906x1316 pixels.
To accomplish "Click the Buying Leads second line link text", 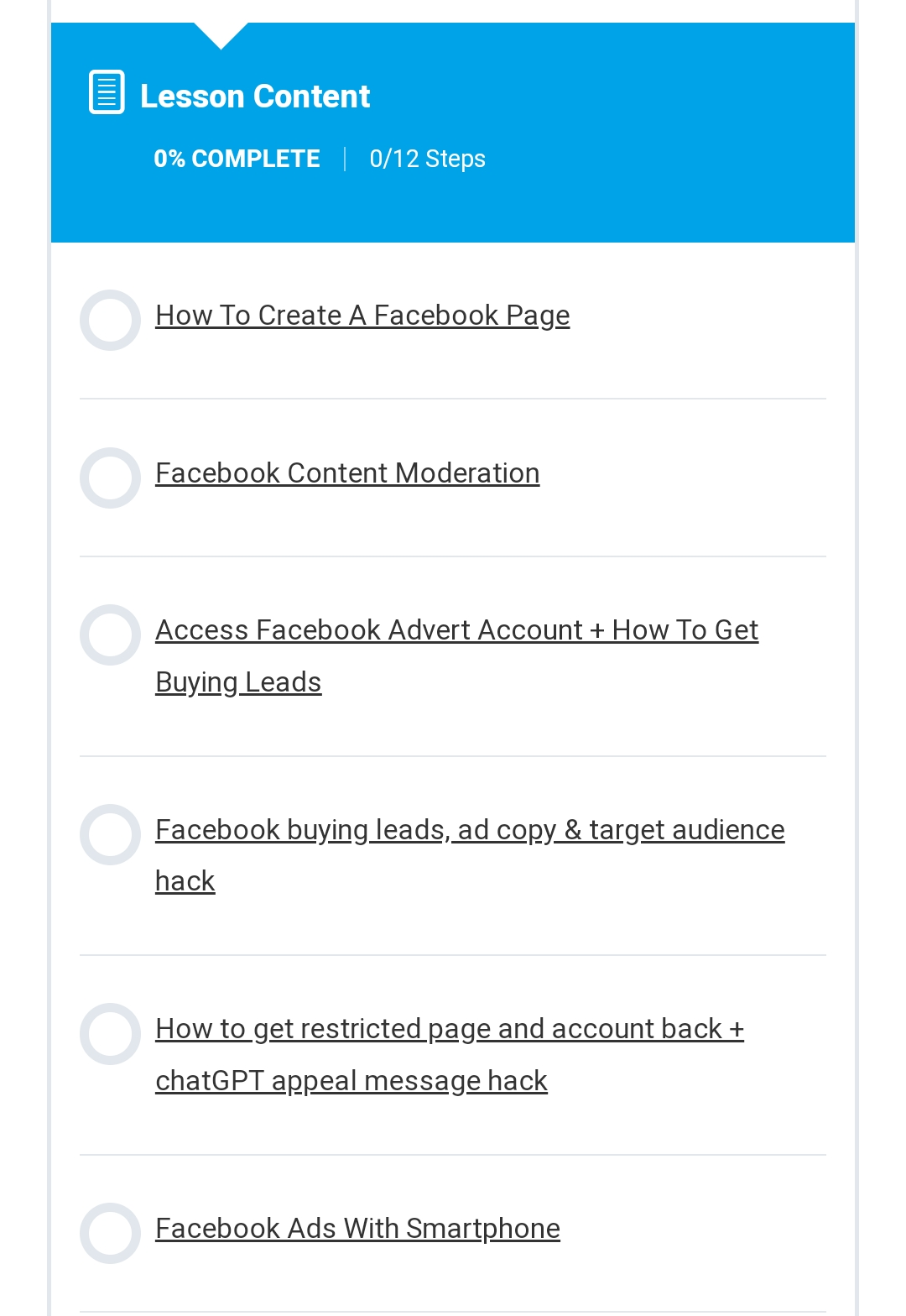I will [x=238, y=682].
